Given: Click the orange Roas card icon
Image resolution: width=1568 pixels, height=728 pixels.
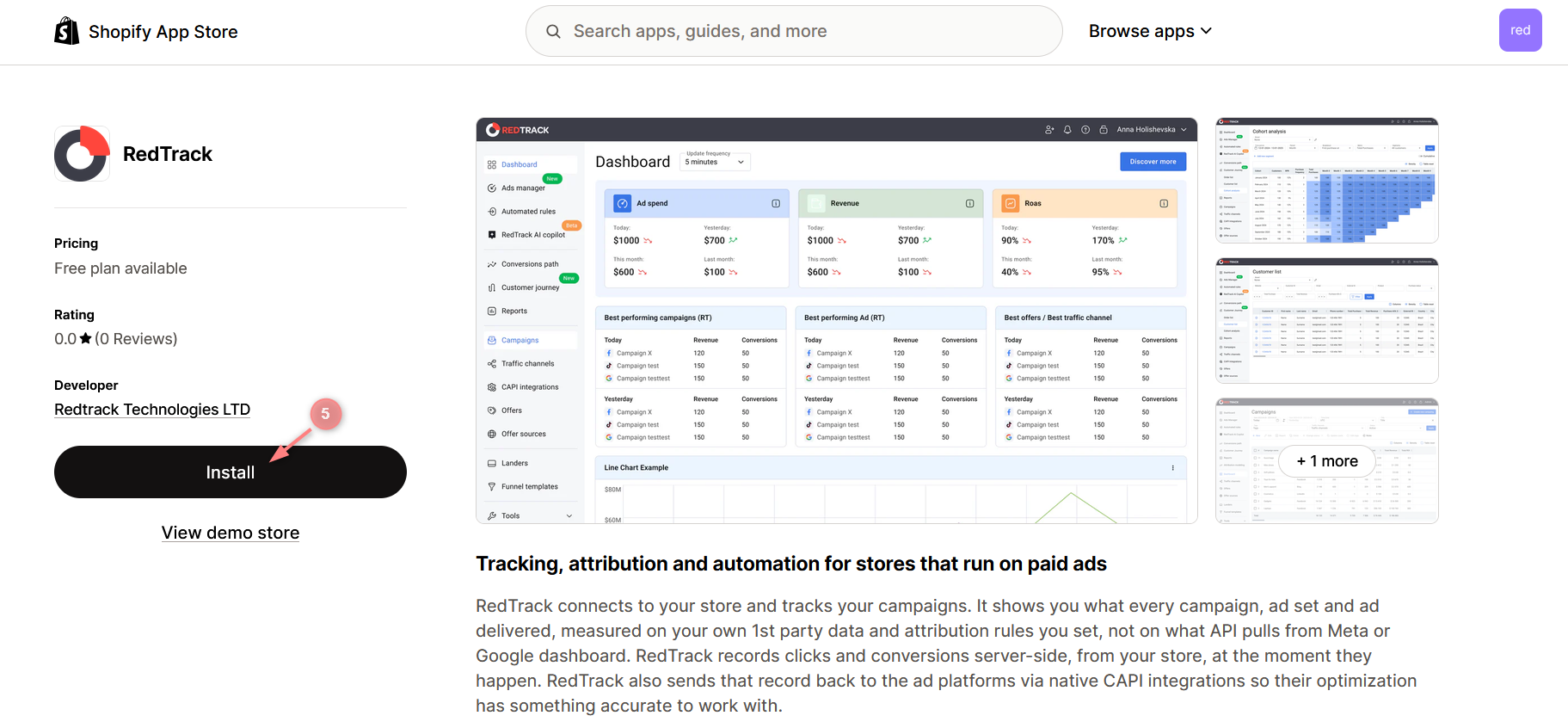Looking at the screenshot, I should click(1011, 203).
